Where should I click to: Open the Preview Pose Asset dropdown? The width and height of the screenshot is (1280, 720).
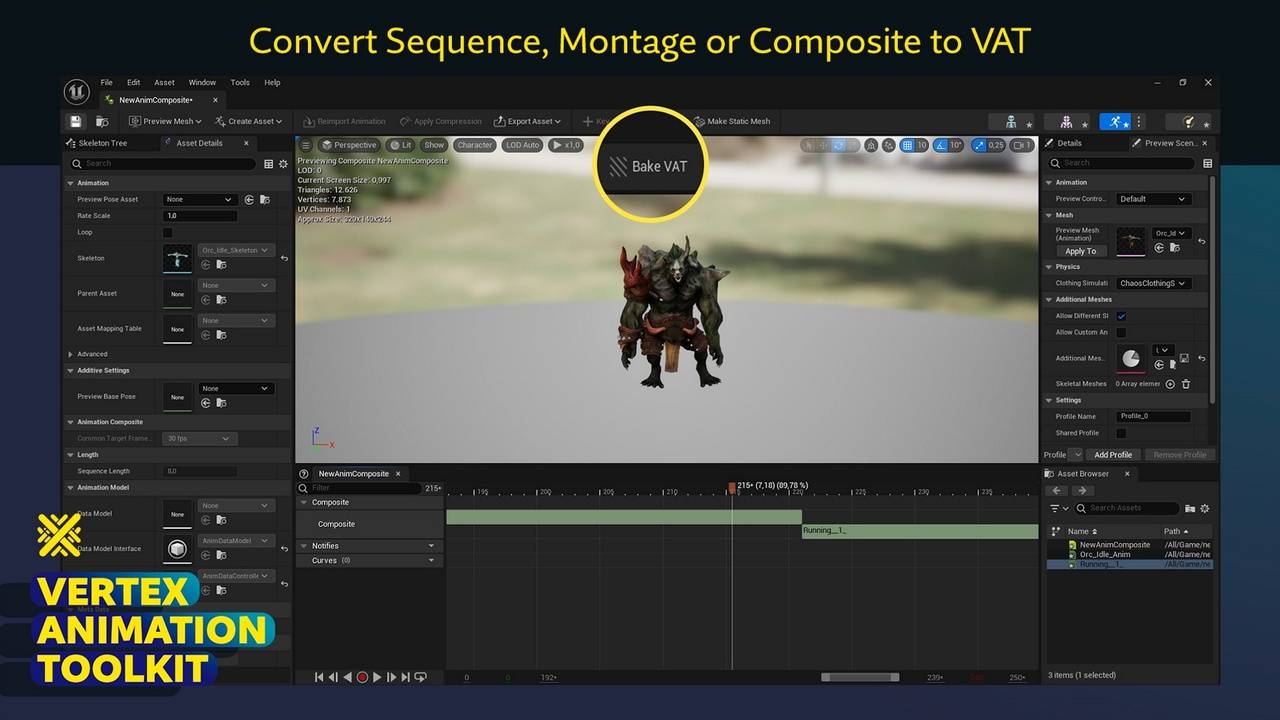[200, 199]
